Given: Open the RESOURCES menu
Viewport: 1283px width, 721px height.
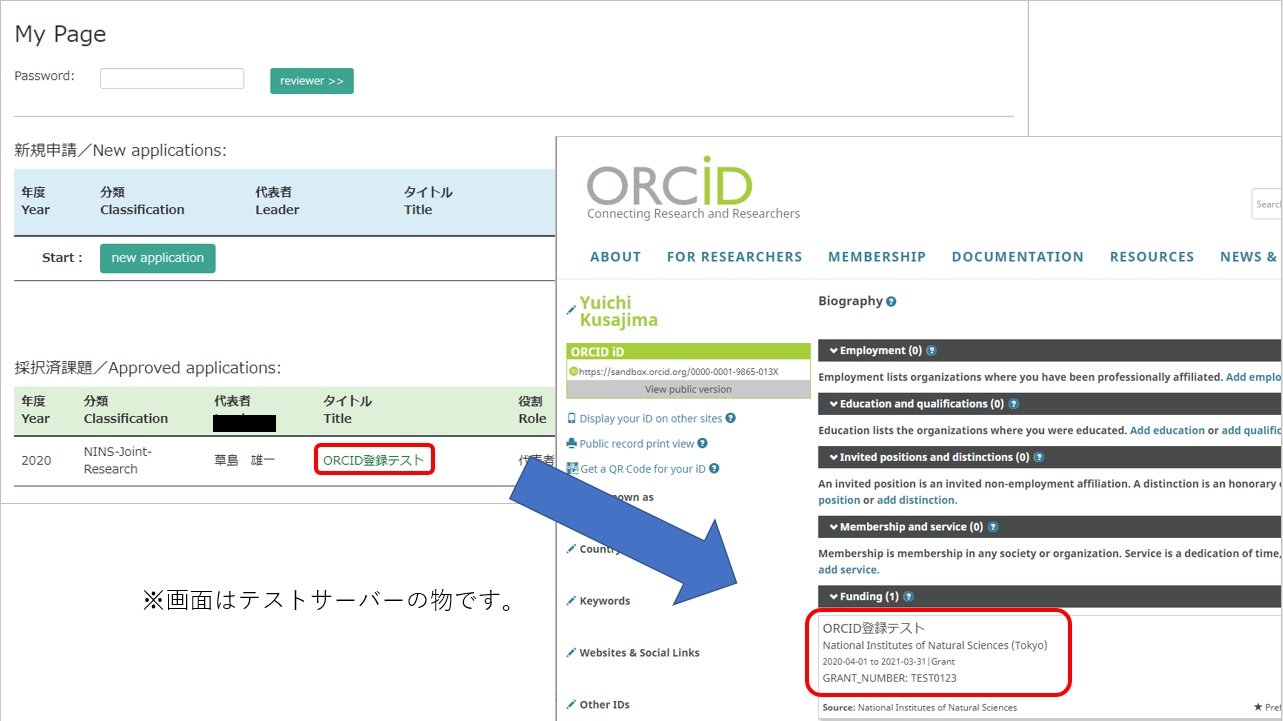Looking at the screenshot, I should click(1152, 257).
